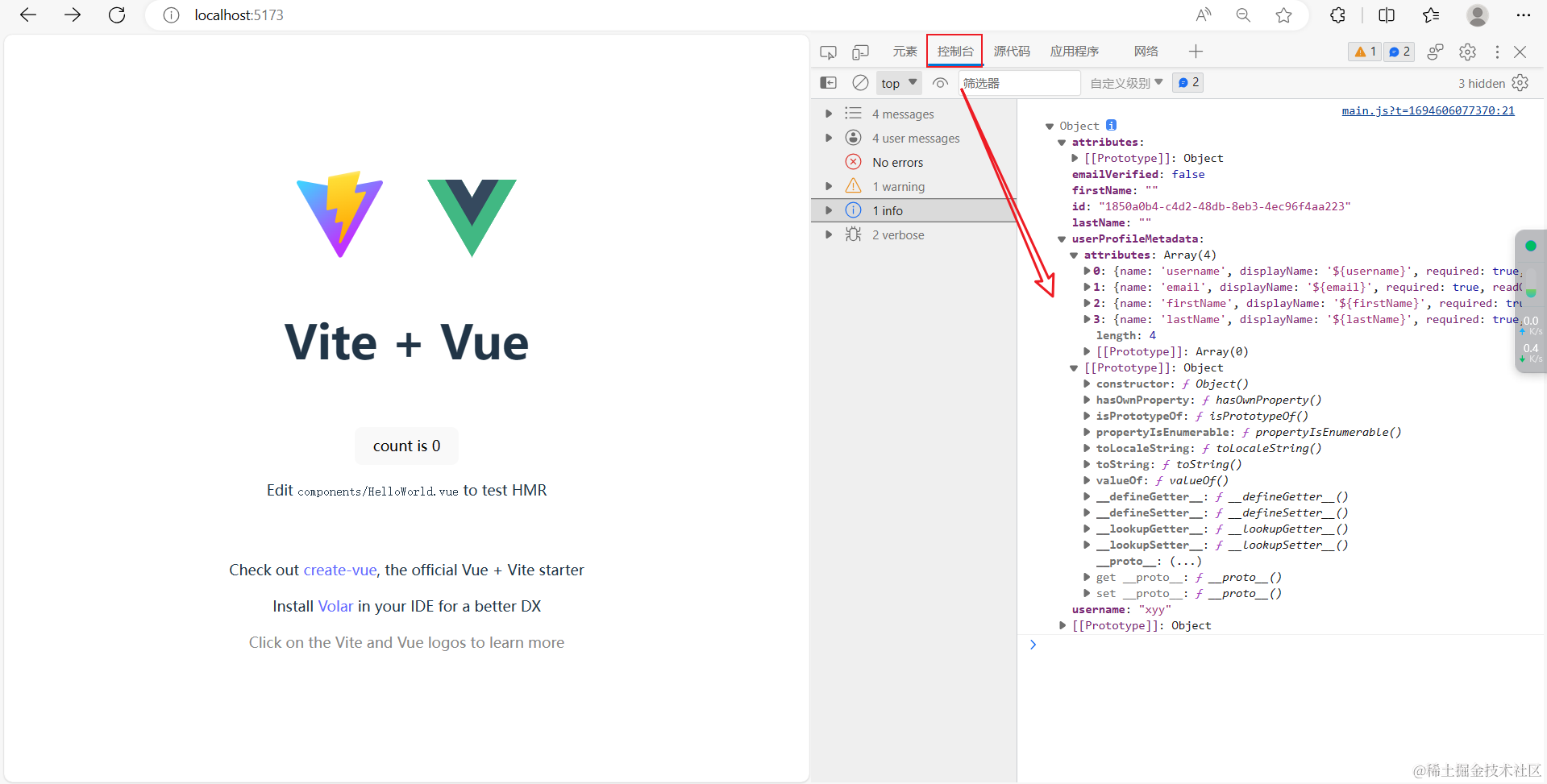Clear the console output
1547x784 pixels.
tap(859, 82)
